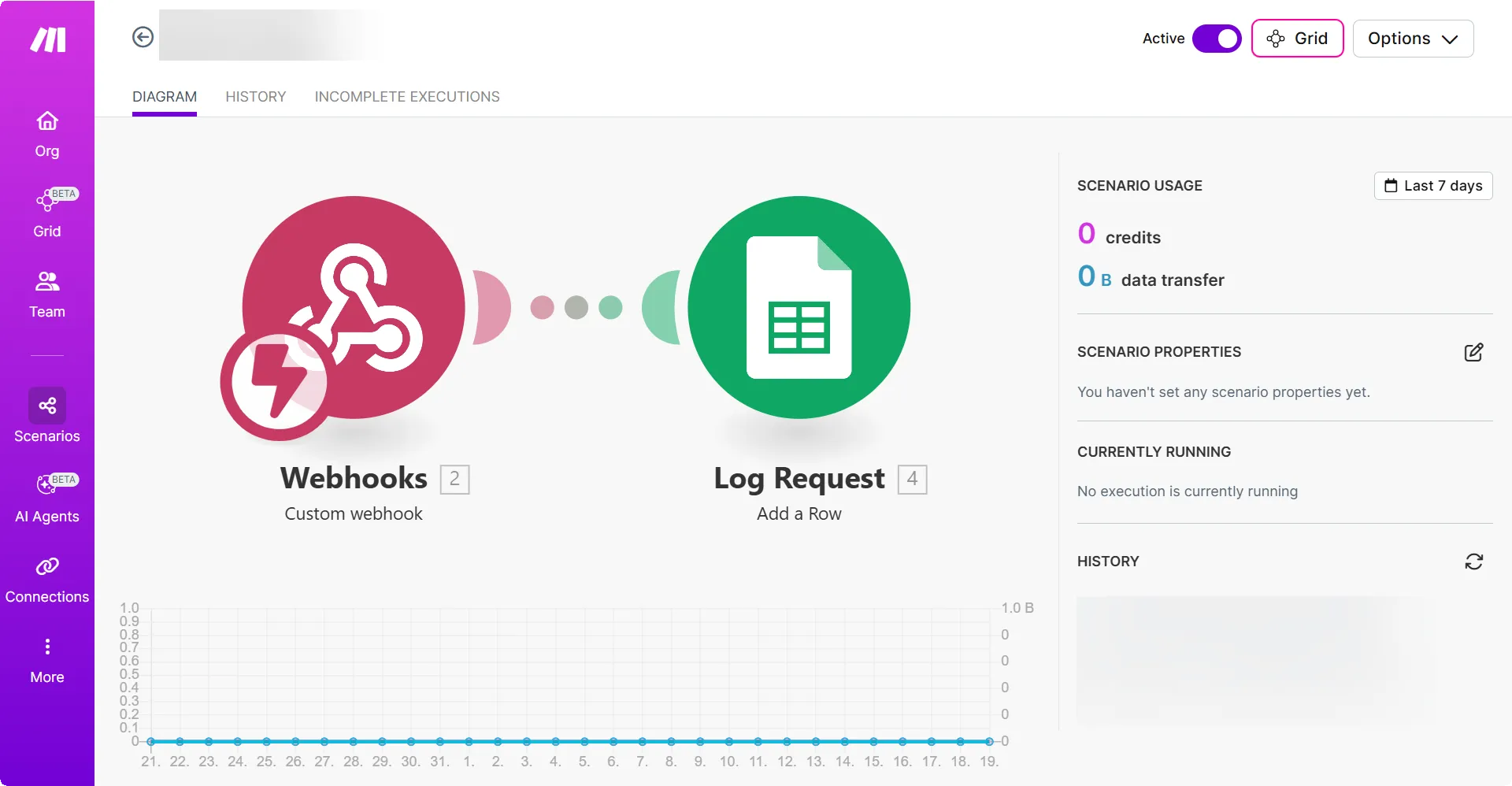This screenshot has width=1512, height=786.
Task: Click the Scenario Properties heading
Action: point(1159,352)
